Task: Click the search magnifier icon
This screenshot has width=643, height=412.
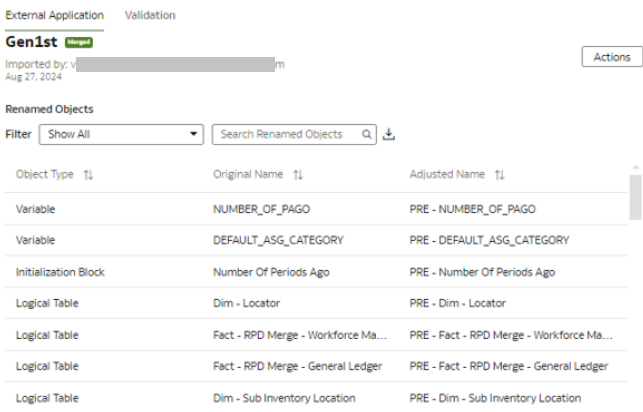Action: [367, 134]
